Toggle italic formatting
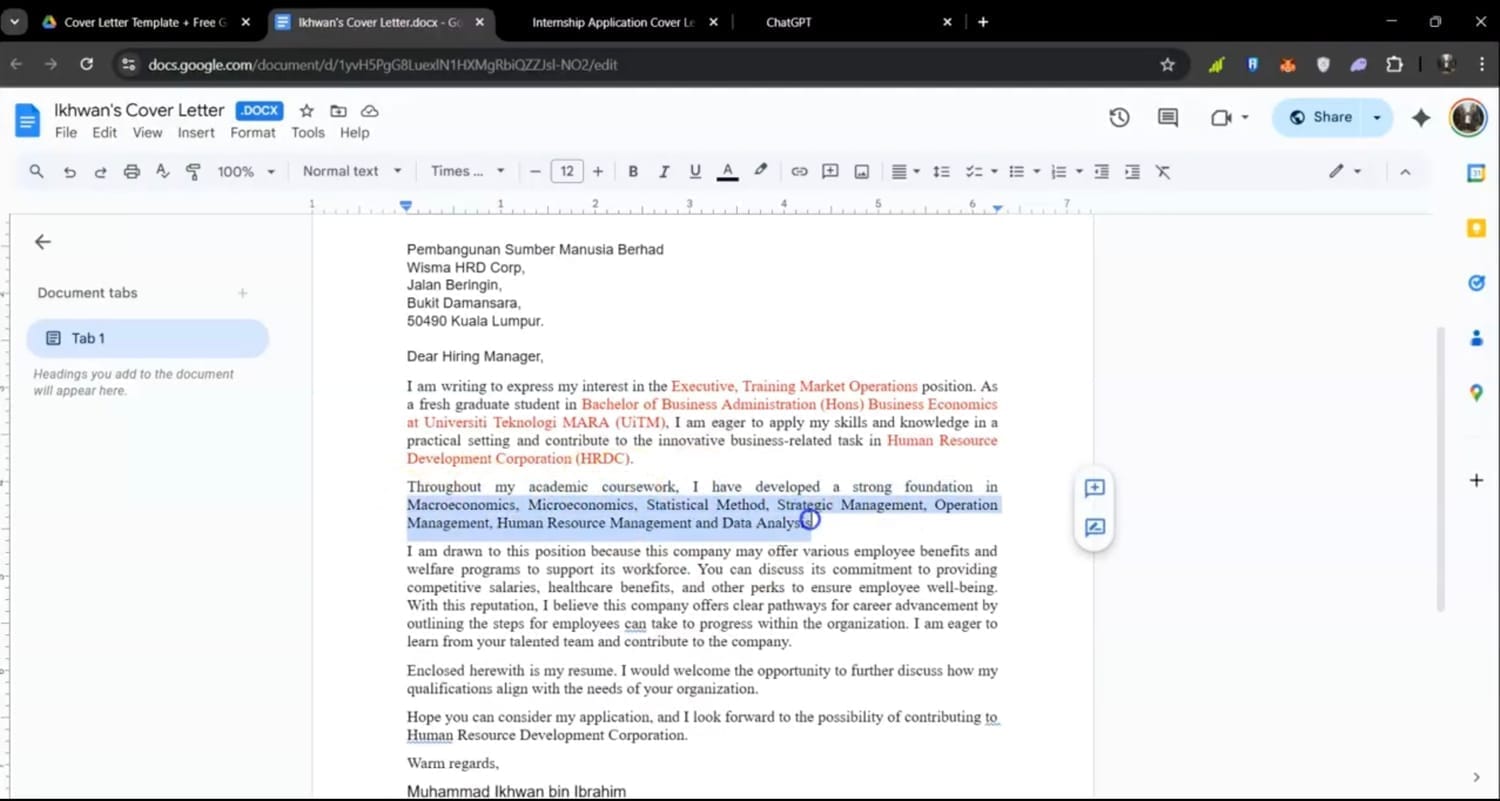 [664, 172]
